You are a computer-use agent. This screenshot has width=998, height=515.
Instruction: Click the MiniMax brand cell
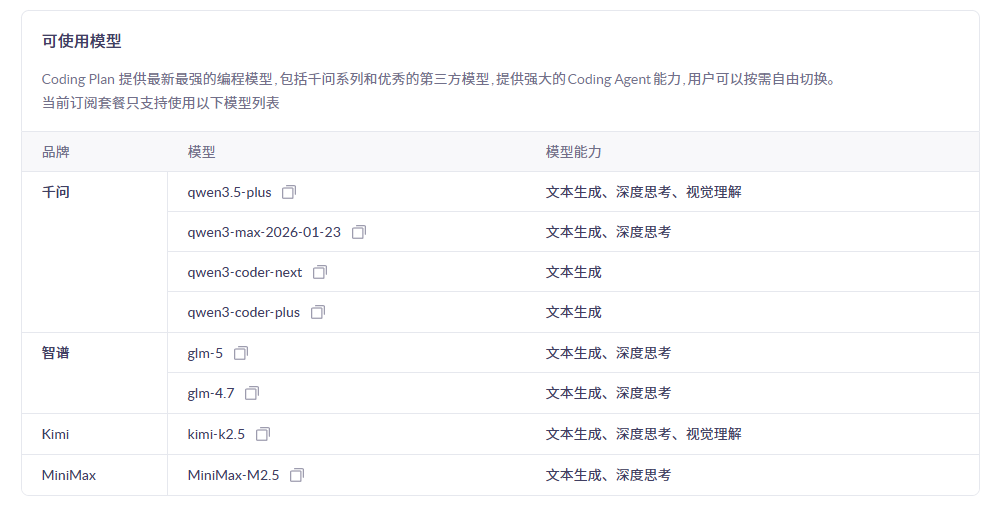[69, 475]
